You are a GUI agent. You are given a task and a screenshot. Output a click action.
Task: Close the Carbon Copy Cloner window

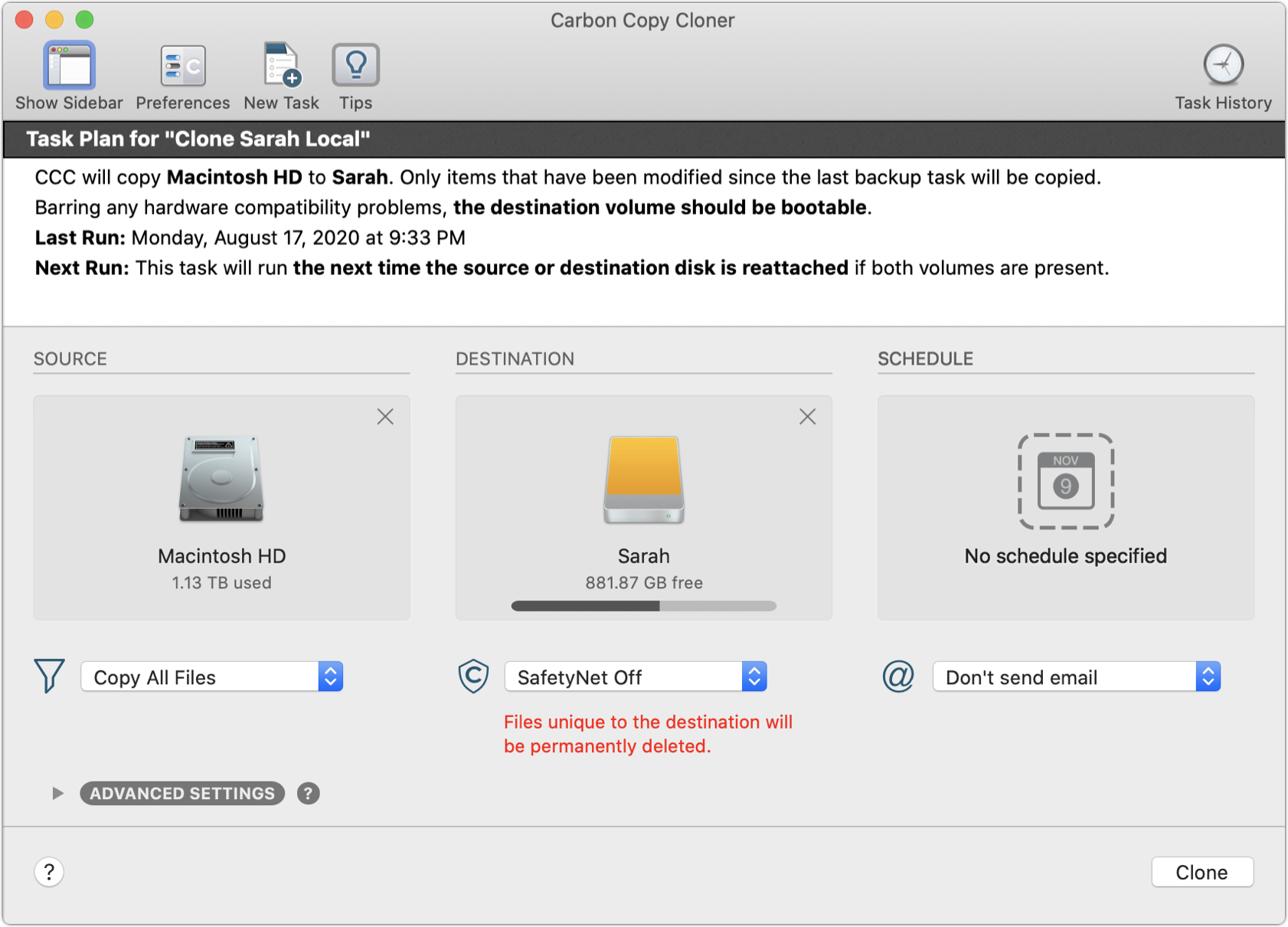tap(25, 19)
